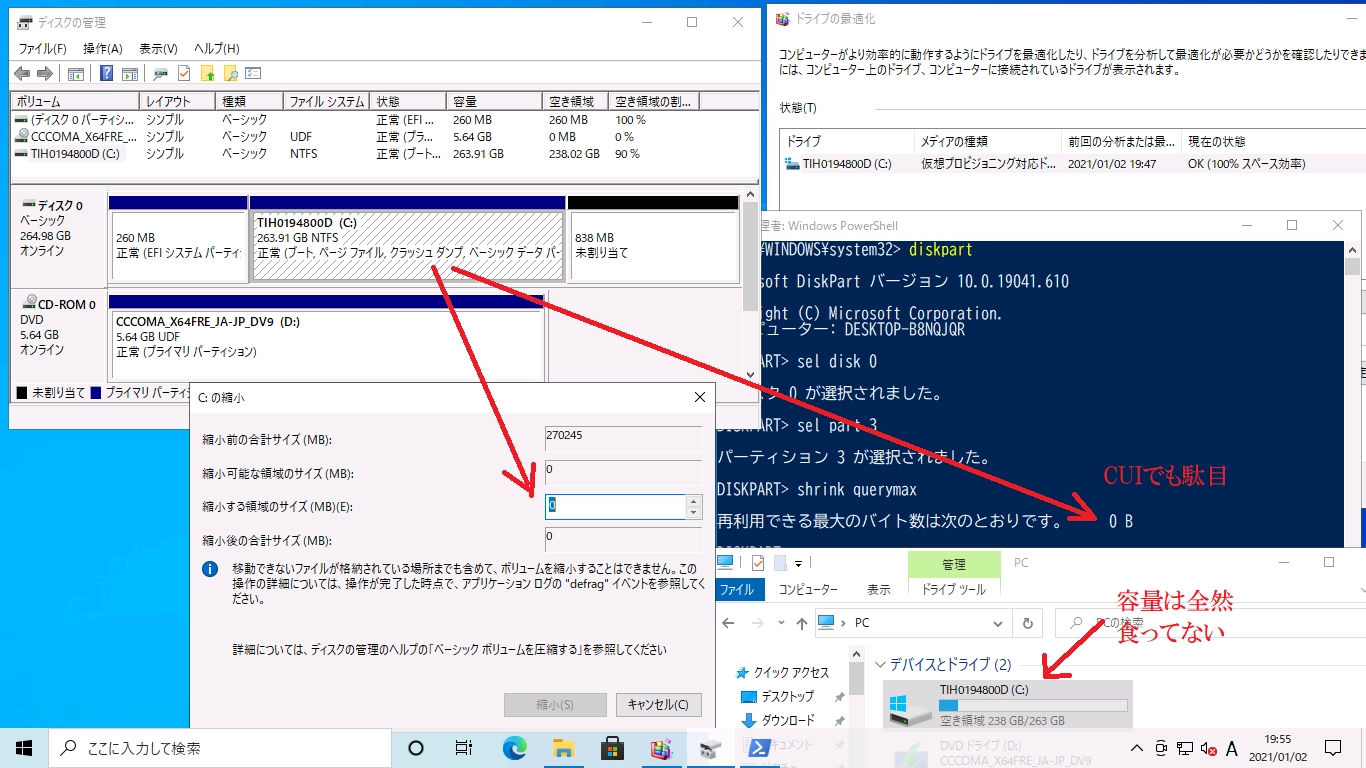This screenshot has width=1366, height=768.
Task: Click the shrink size (MB) input field
Action: [x=615, y=507]
